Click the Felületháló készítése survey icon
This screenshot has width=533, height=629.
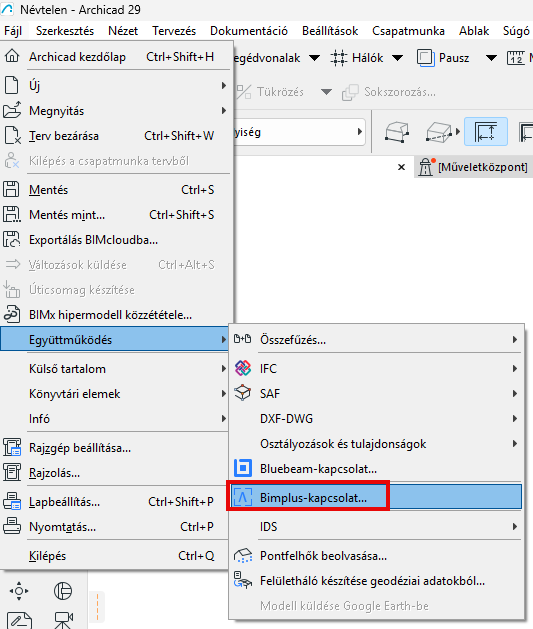pyautogui.click(x=243, y=580)
